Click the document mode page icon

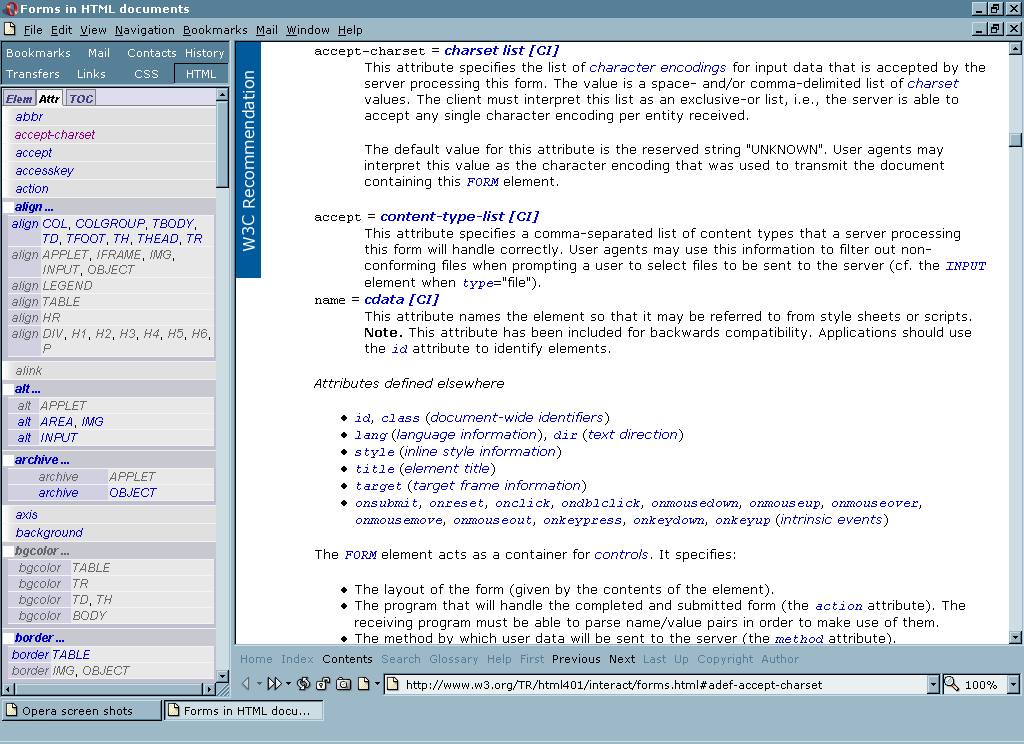(x=364, y=685)
